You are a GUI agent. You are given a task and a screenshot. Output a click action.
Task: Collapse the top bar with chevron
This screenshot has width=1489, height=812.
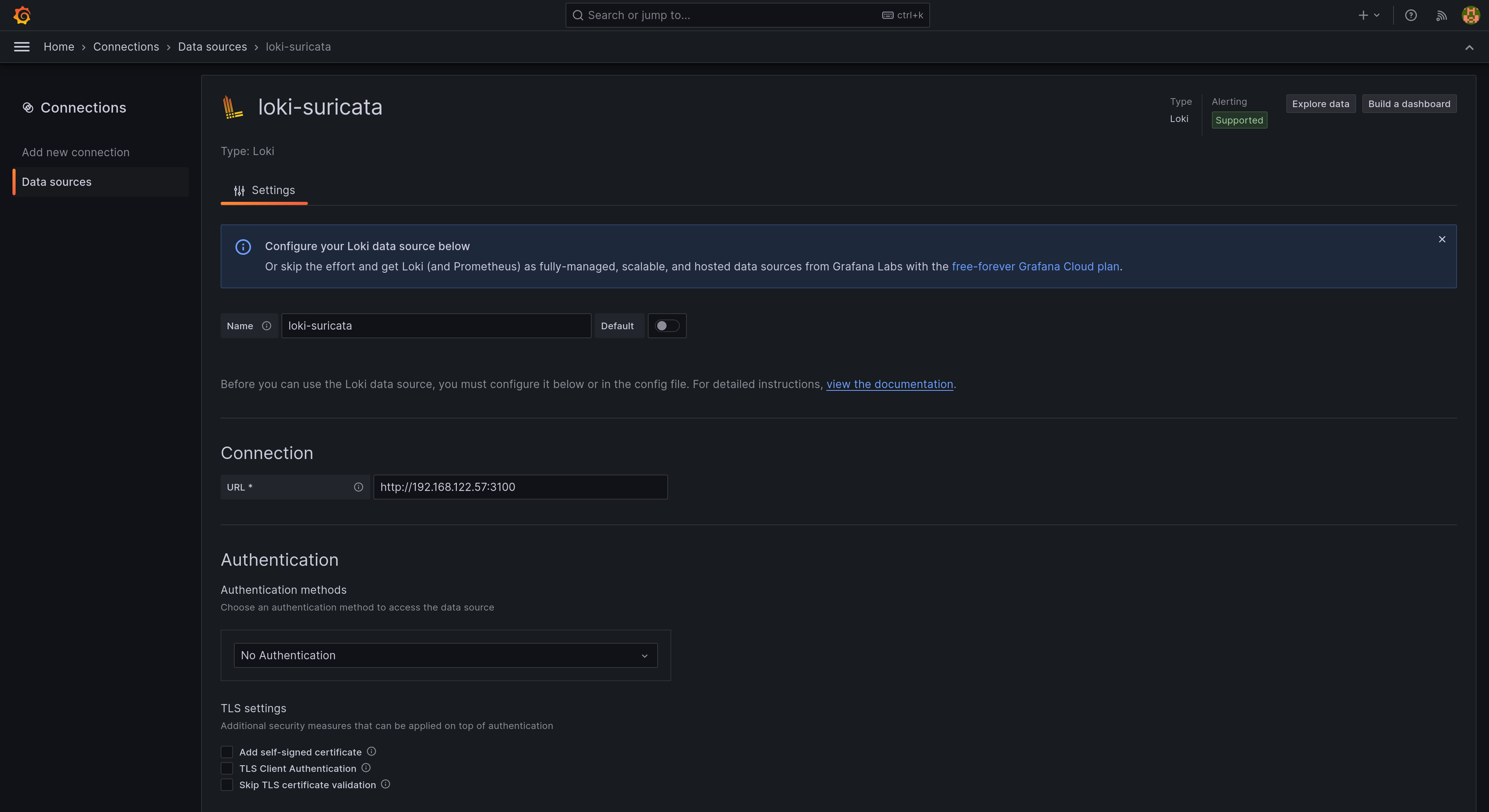click(x=1470, y=48)
